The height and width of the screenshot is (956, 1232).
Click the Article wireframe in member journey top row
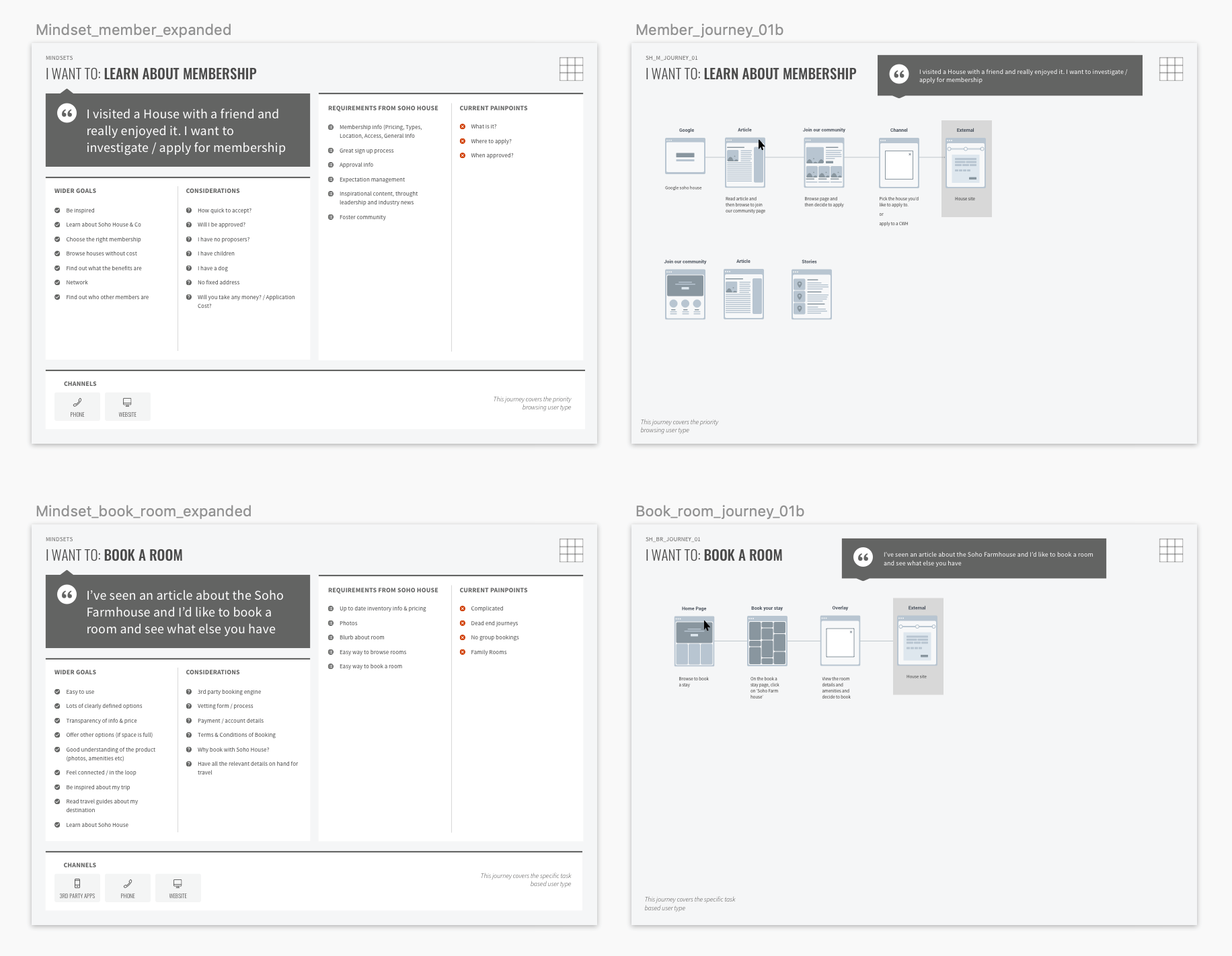[x=745, y=162]
